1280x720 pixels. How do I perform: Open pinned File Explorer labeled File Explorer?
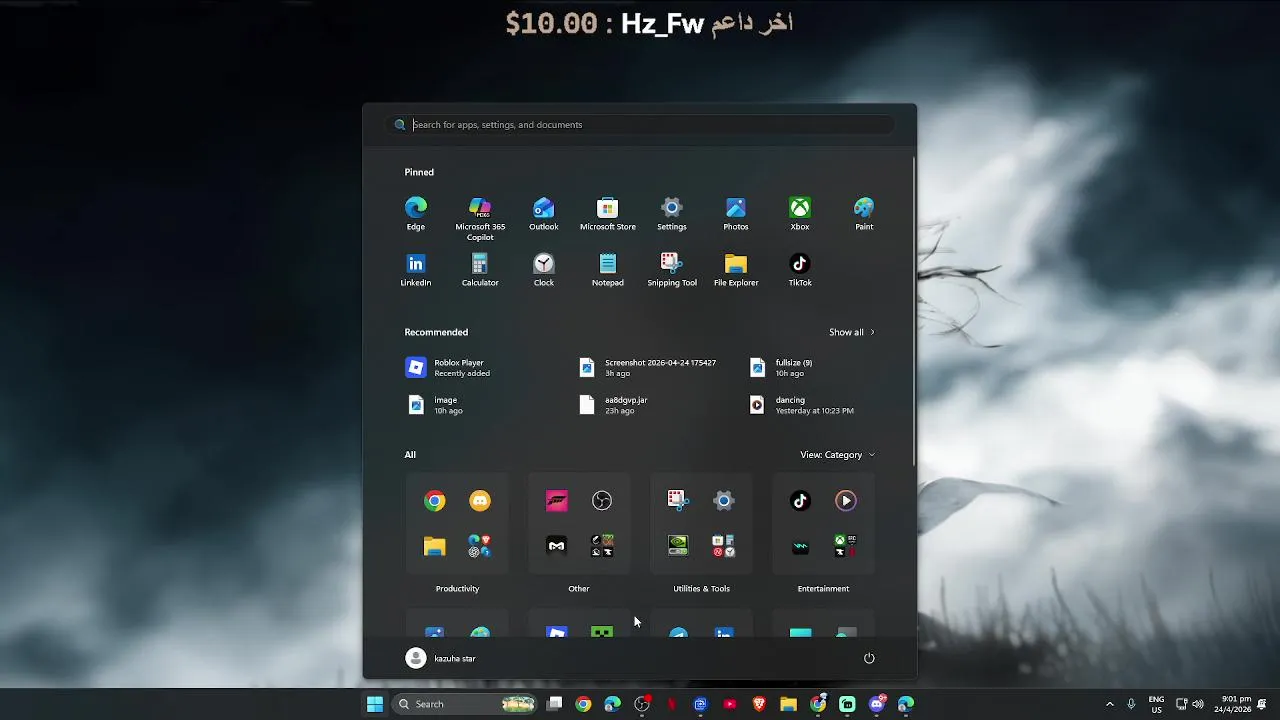(x=736, y=270)
